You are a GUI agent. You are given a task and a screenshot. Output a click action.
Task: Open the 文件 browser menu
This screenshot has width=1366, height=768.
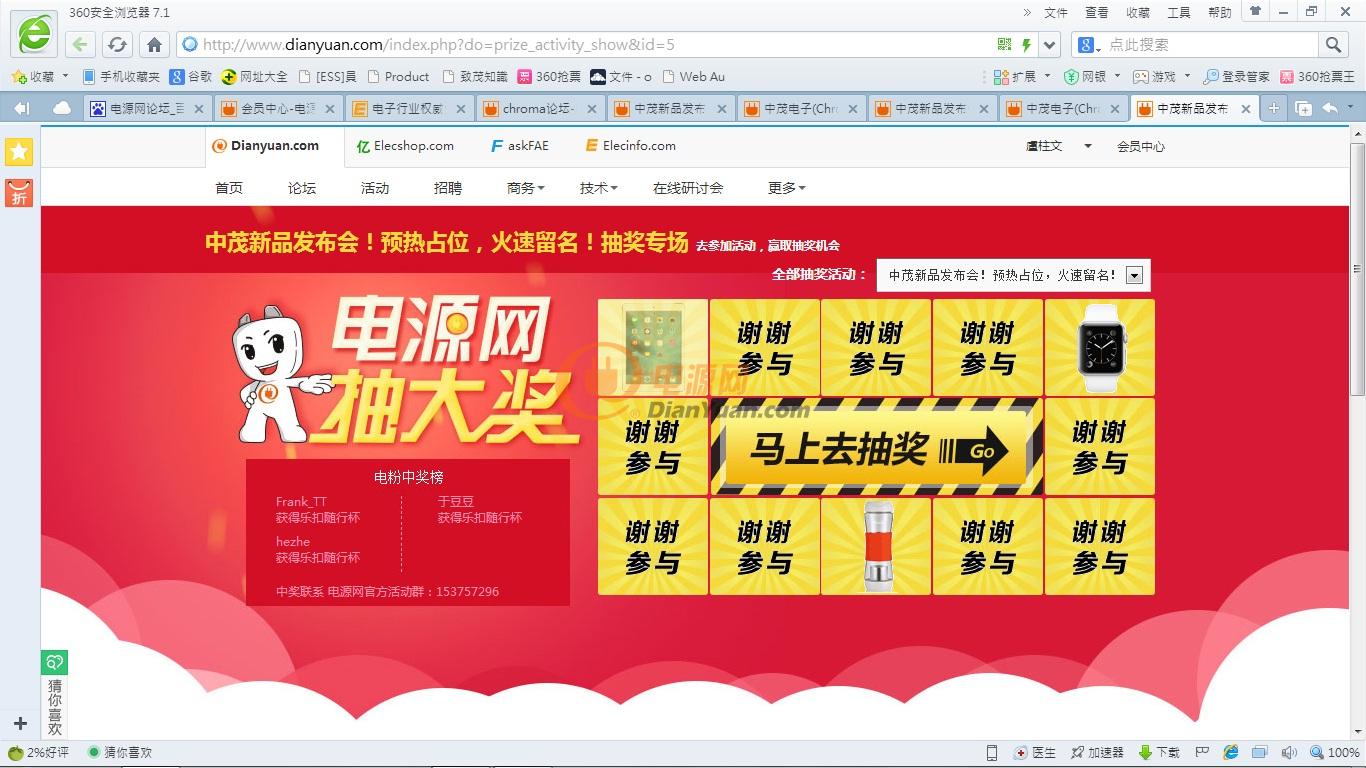tap(1056, 12)
